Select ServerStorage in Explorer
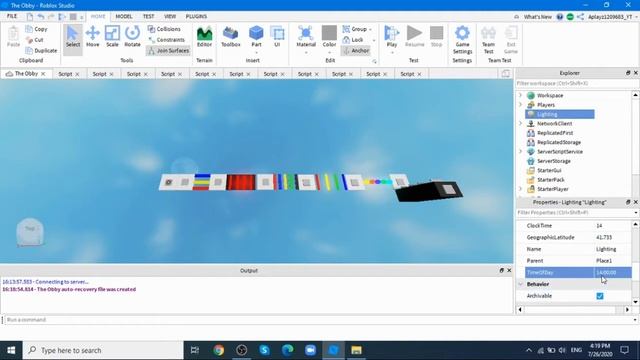Image resolution: width=640 pixels, height=360 pixels. click(x=554, y=161)
